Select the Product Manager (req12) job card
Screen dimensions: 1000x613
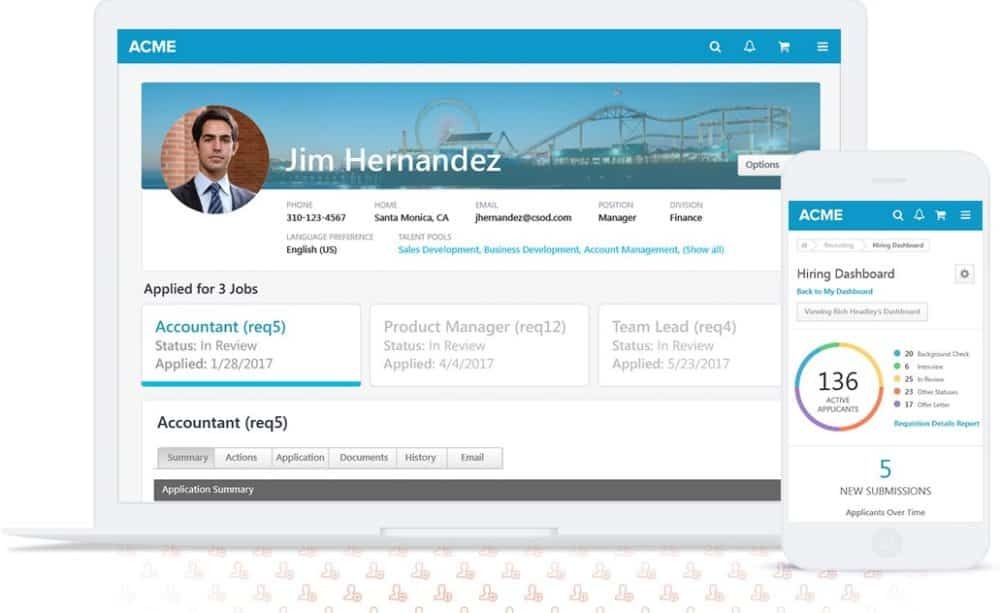(x=479, y=345)
